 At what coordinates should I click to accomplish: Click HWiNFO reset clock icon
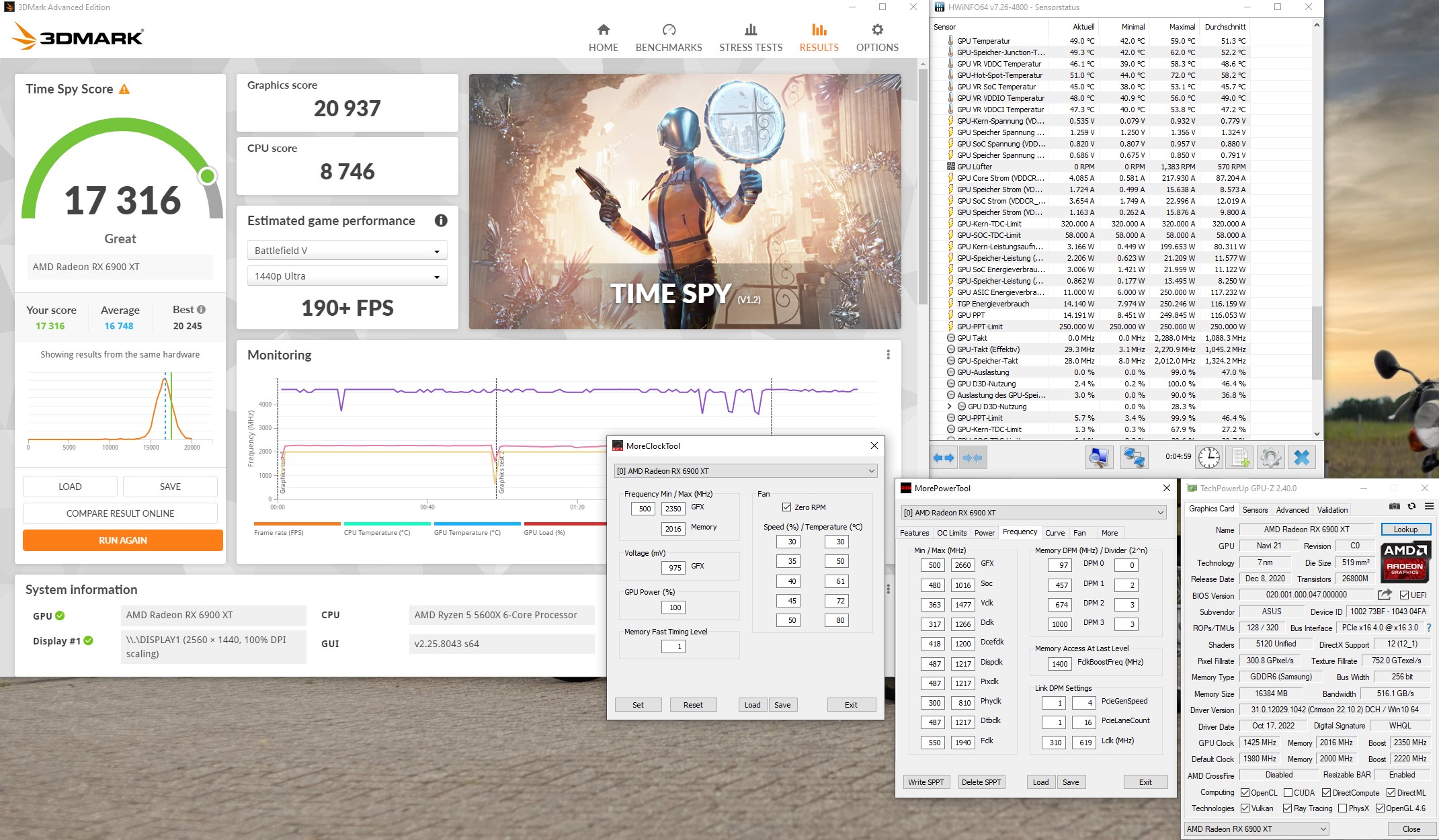1208,458
